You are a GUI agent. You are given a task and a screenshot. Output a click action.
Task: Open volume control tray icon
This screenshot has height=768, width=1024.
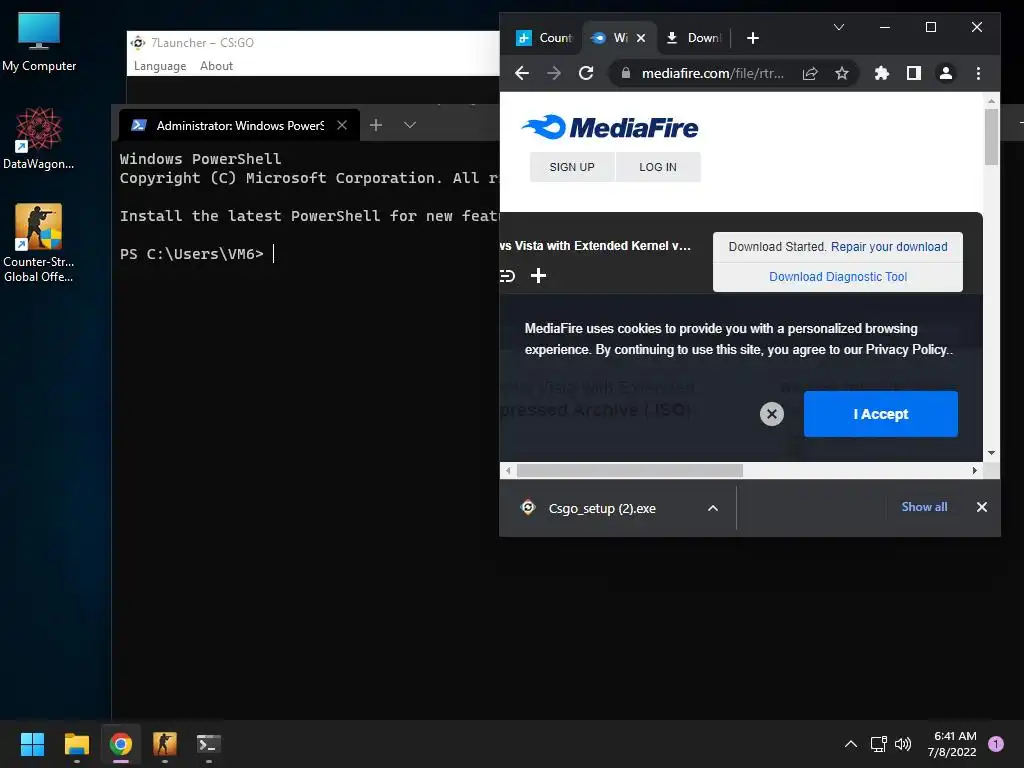pyautogui.click(x=903, y=744)
